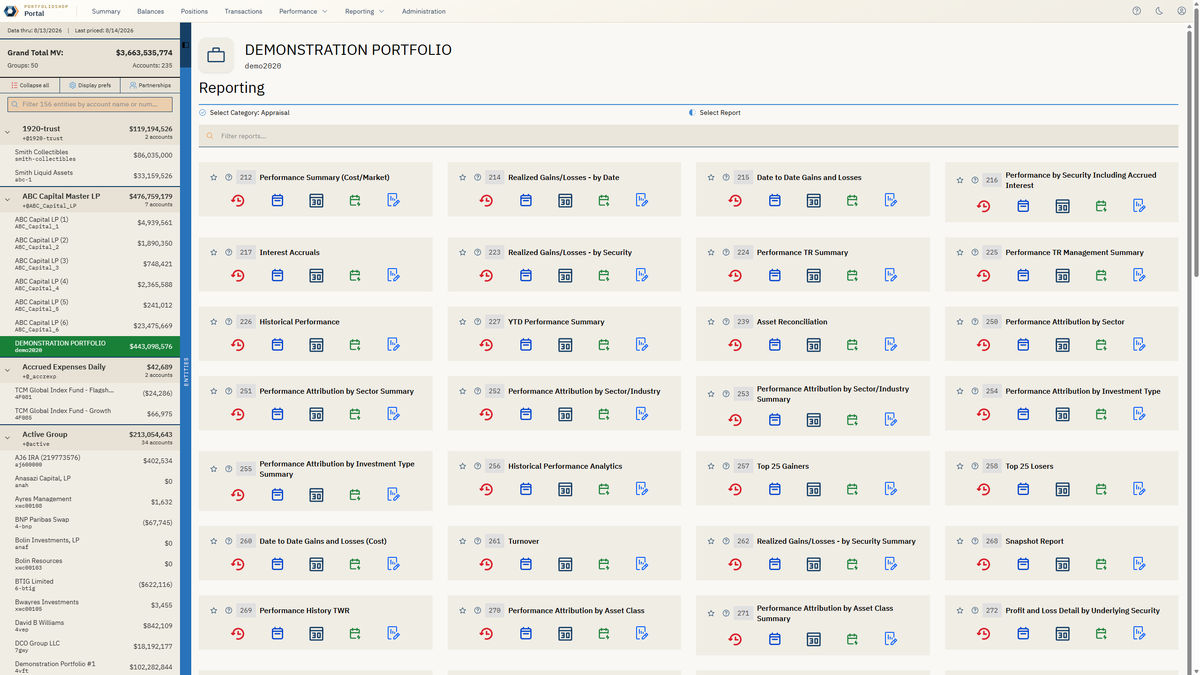Click blue calendar icon for Realized Gains/Losses - by Date
Image resolution: width=1200 pixels, height=675 pixels.
point(526,201)
